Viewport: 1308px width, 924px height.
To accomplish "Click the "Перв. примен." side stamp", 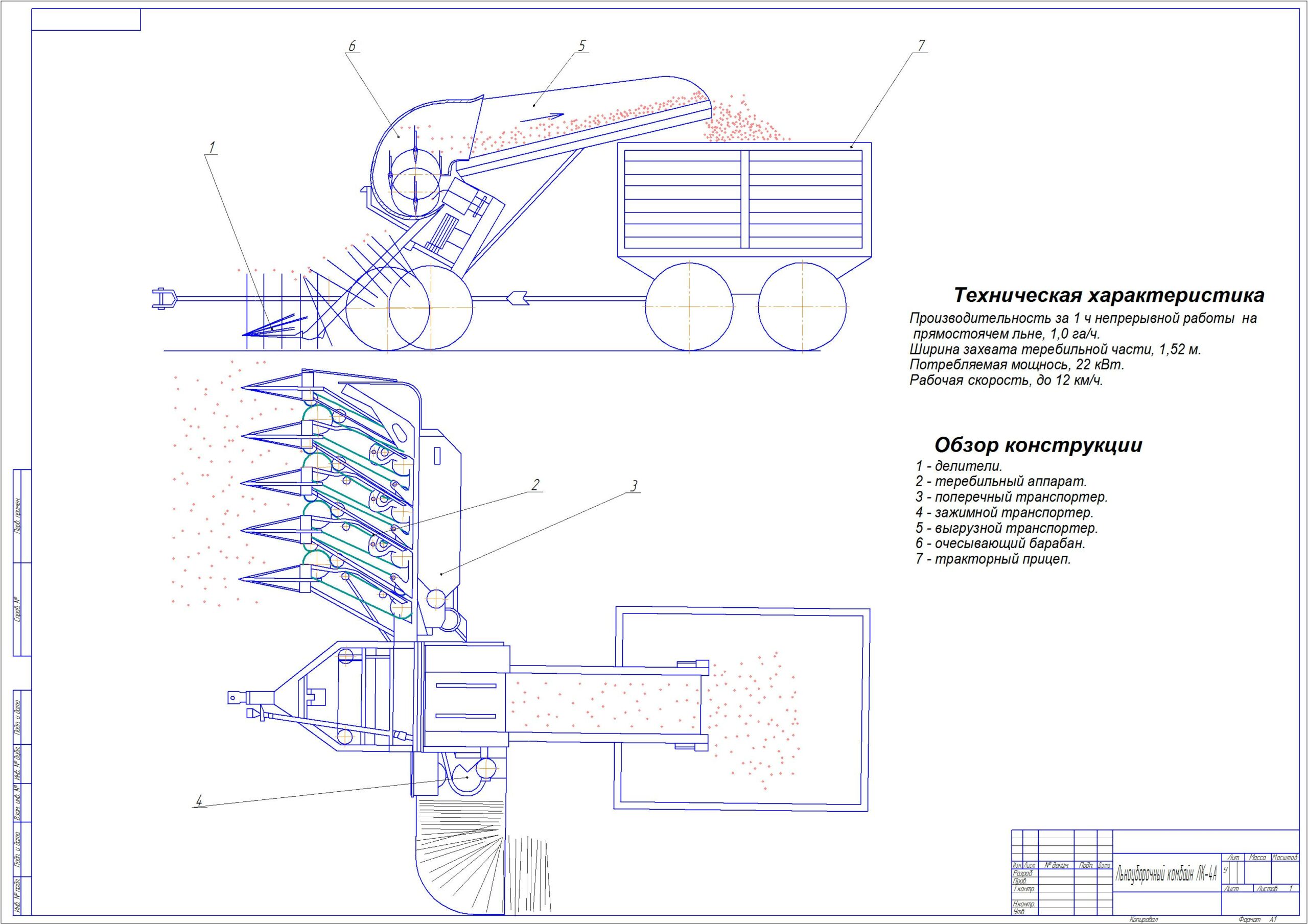I will [18, 515].
